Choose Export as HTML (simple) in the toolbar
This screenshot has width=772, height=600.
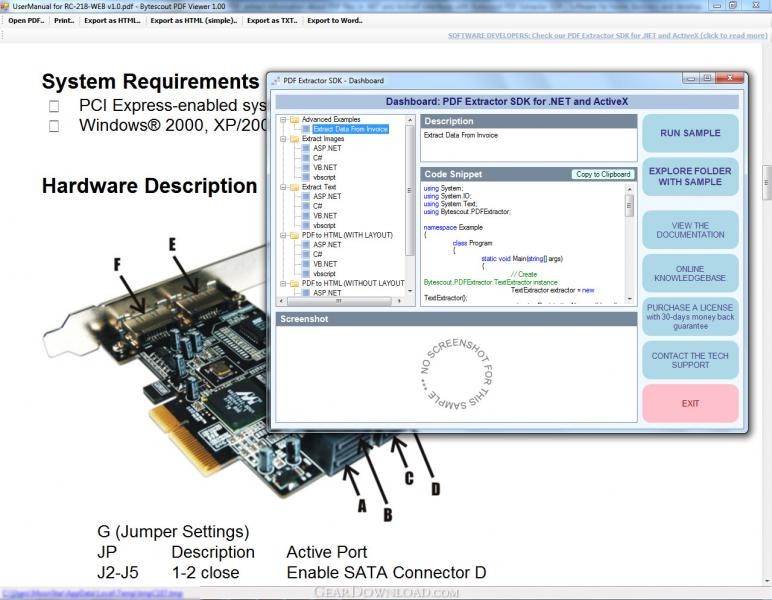(193, 21)
